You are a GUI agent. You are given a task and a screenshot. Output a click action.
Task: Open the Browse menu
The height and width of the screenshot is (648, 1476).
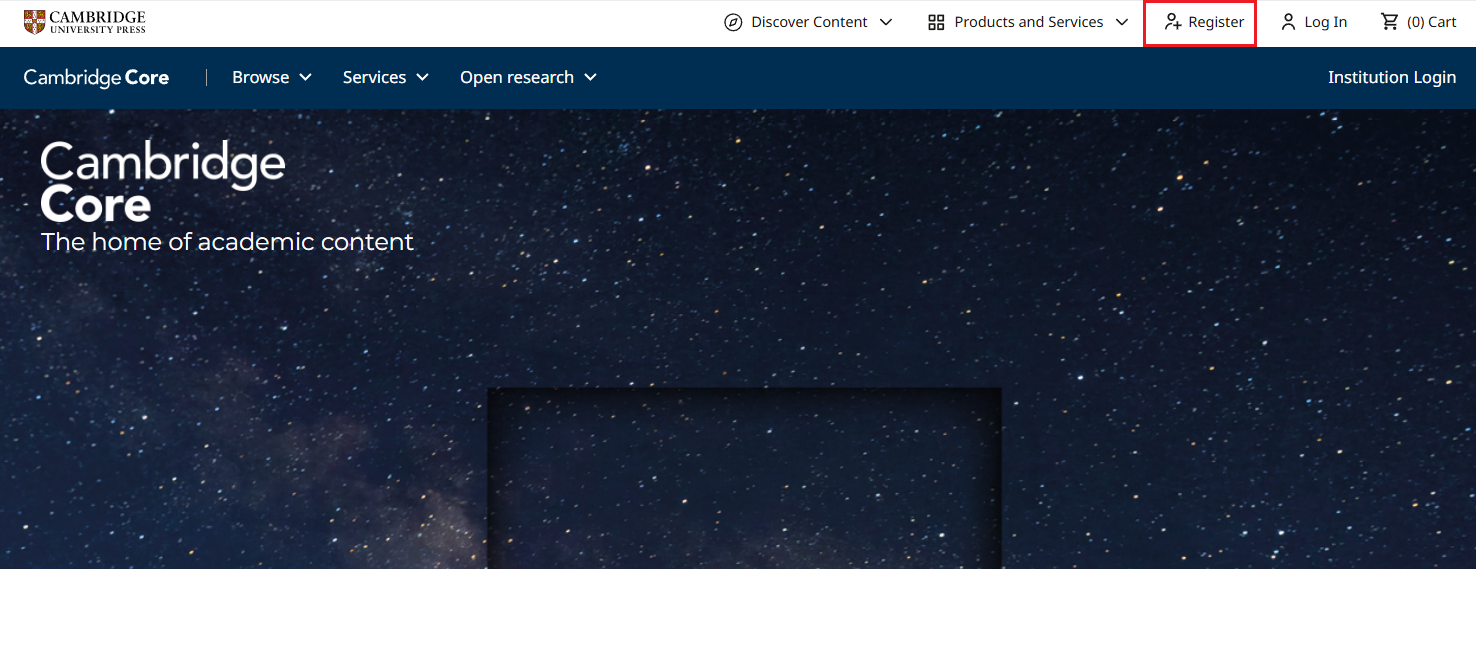point(272,77)
